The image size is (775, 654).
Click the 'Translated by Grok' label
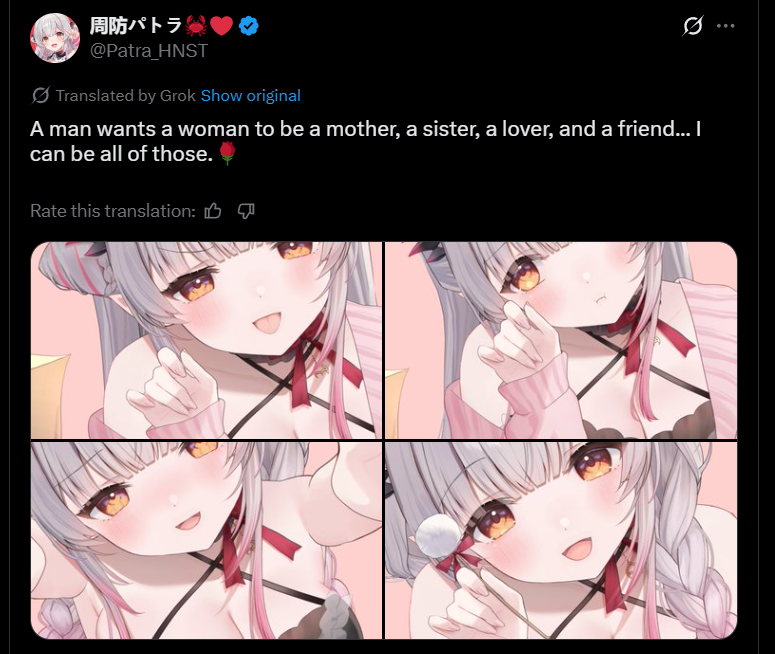(126, 95)
